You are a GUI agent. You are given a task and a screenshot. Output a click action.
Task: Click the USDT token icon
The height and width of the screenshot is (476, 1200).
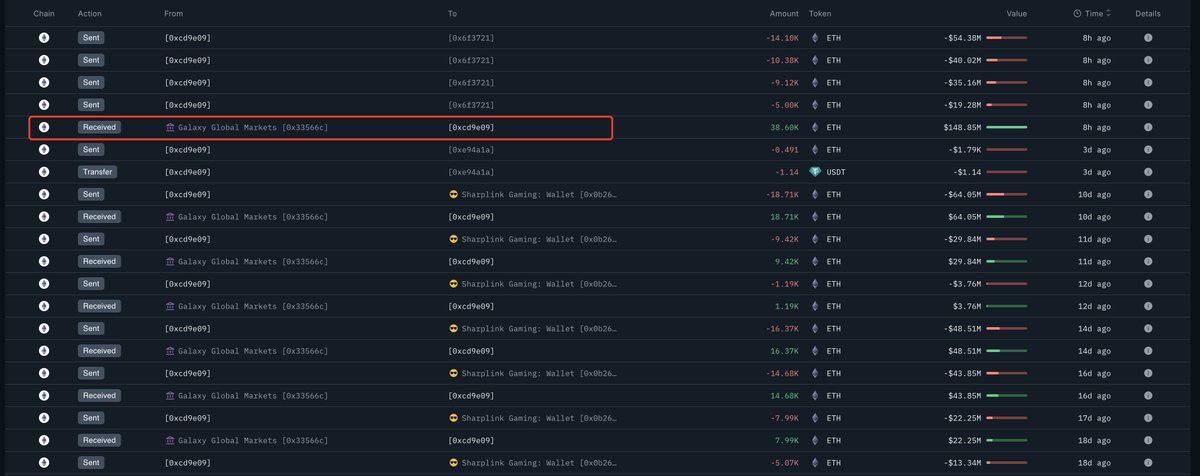click(815, 172)
